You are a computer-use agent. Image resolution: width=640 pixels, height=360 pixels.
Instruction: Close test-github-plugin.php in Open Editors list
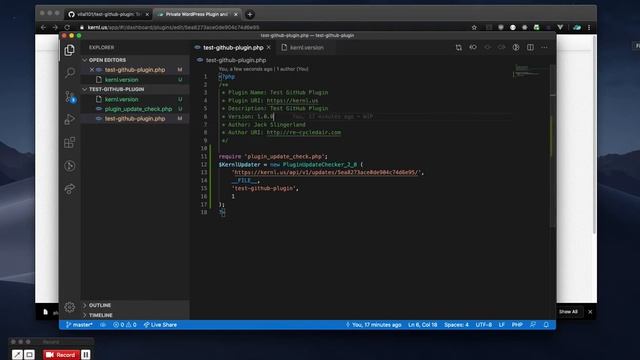tap(92, 70)
